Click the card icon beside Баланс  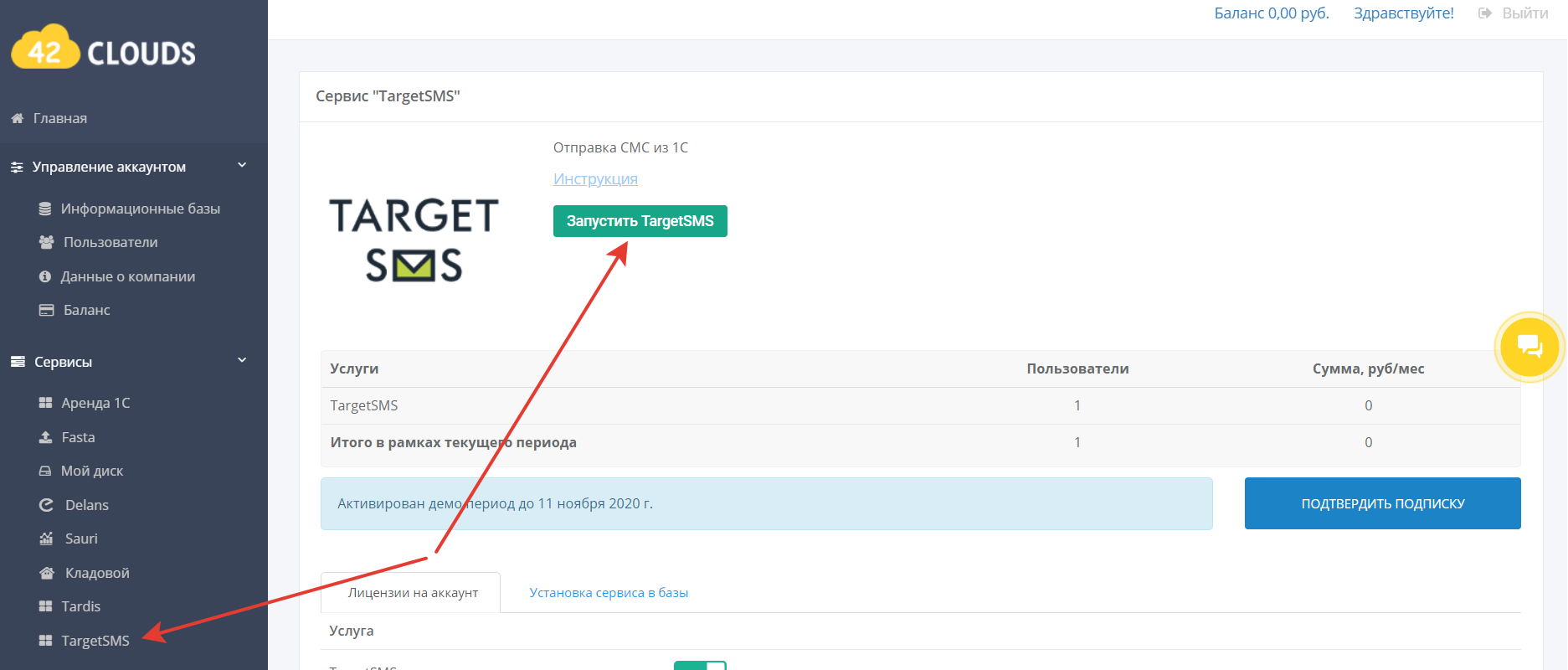point(46,310)
